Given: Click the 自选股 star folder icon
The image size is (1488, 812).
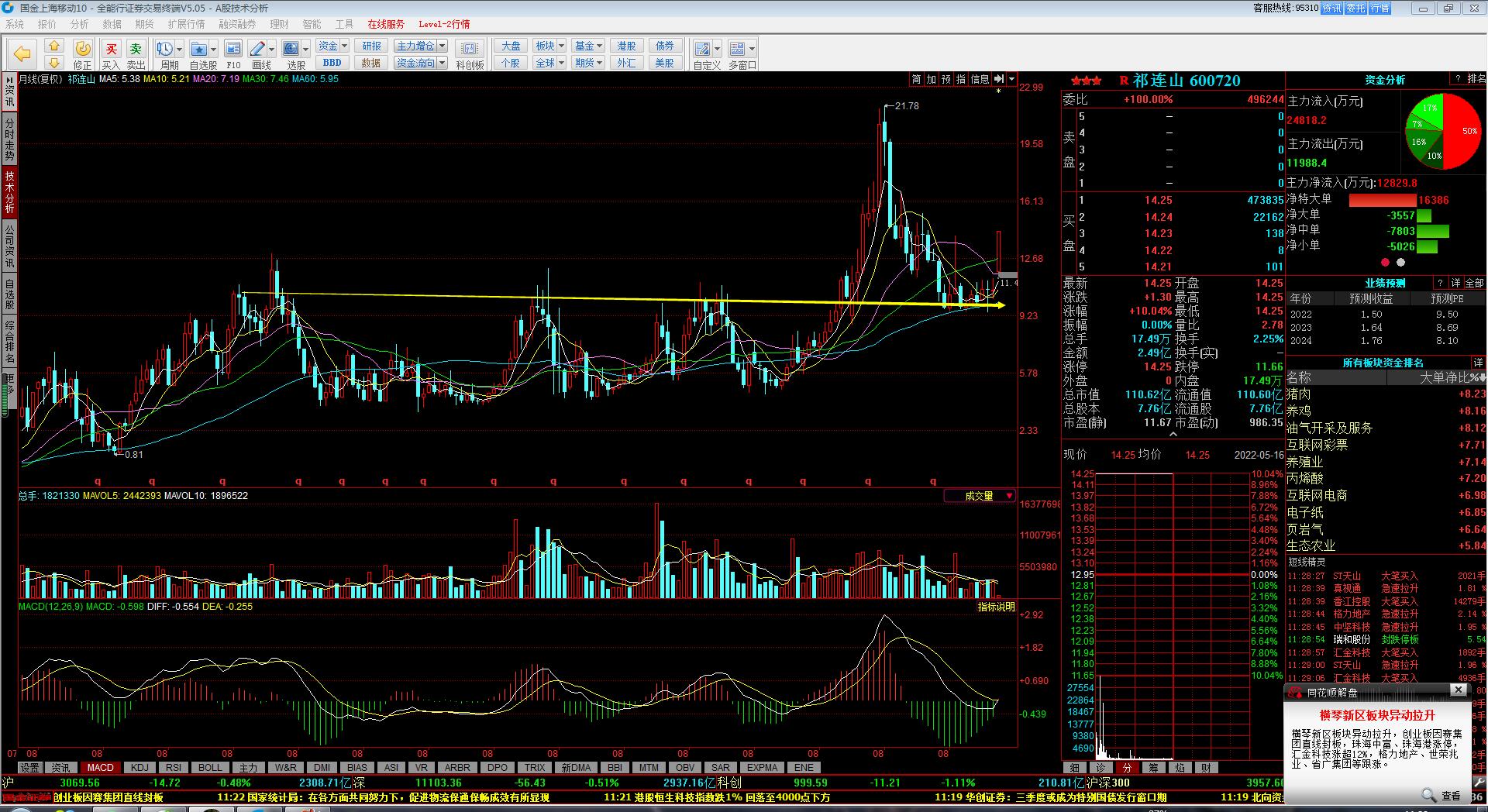Looking at the screenshot, I should click(199, 50).
